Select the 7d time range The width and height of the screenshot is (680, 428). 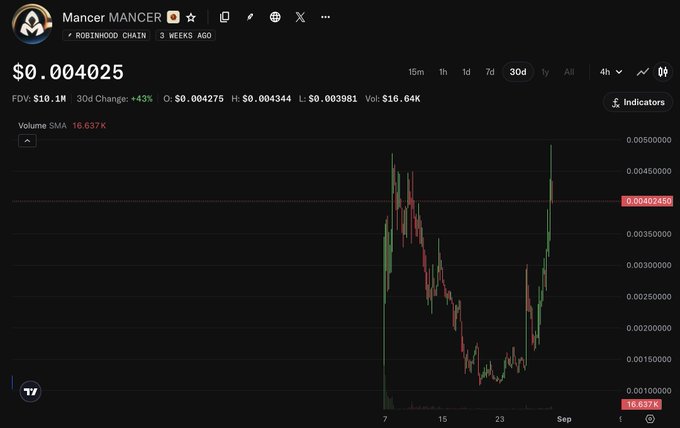pyautogui.click(x=490, y=72)
